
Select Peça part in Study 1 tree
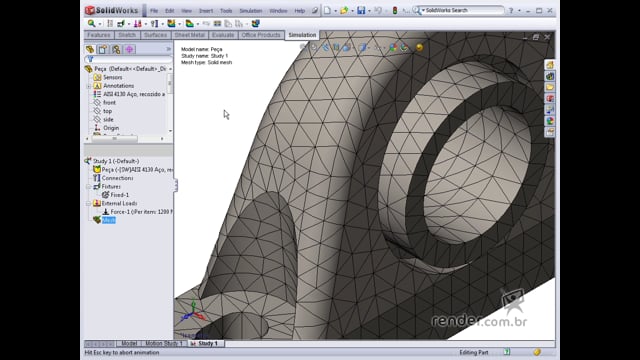pyautogui.click(x=137, y=170)
